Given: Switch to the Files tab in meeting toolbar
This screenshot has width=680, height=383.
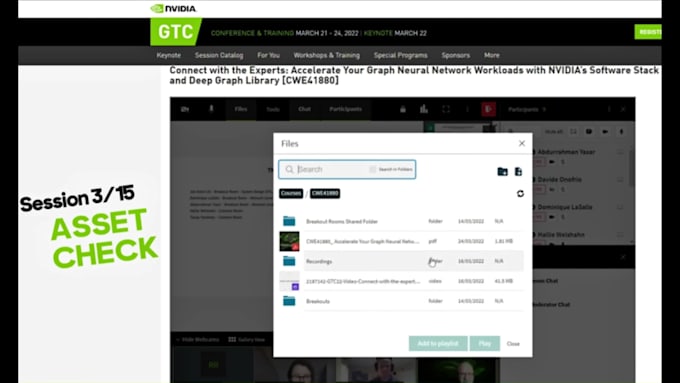Looking at the screenshot, I should coord(241,109).
